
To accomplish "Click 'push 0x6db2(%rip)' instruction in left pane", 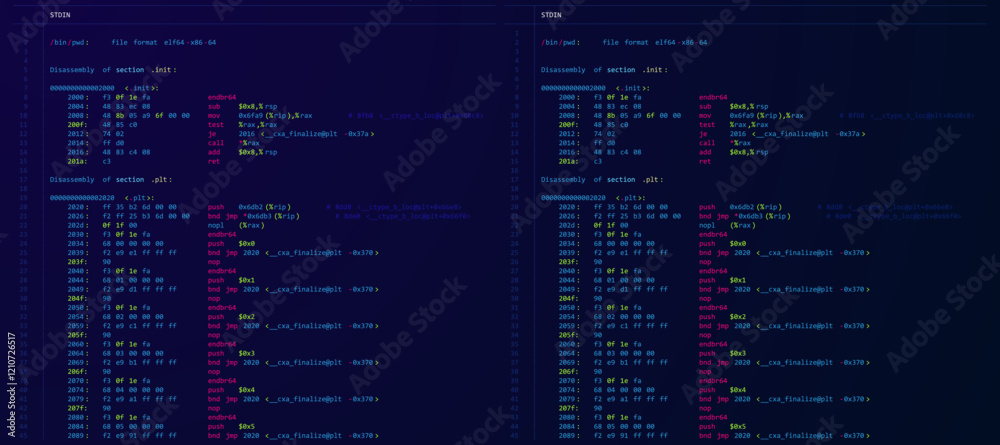I will click(x=251, y=207).
